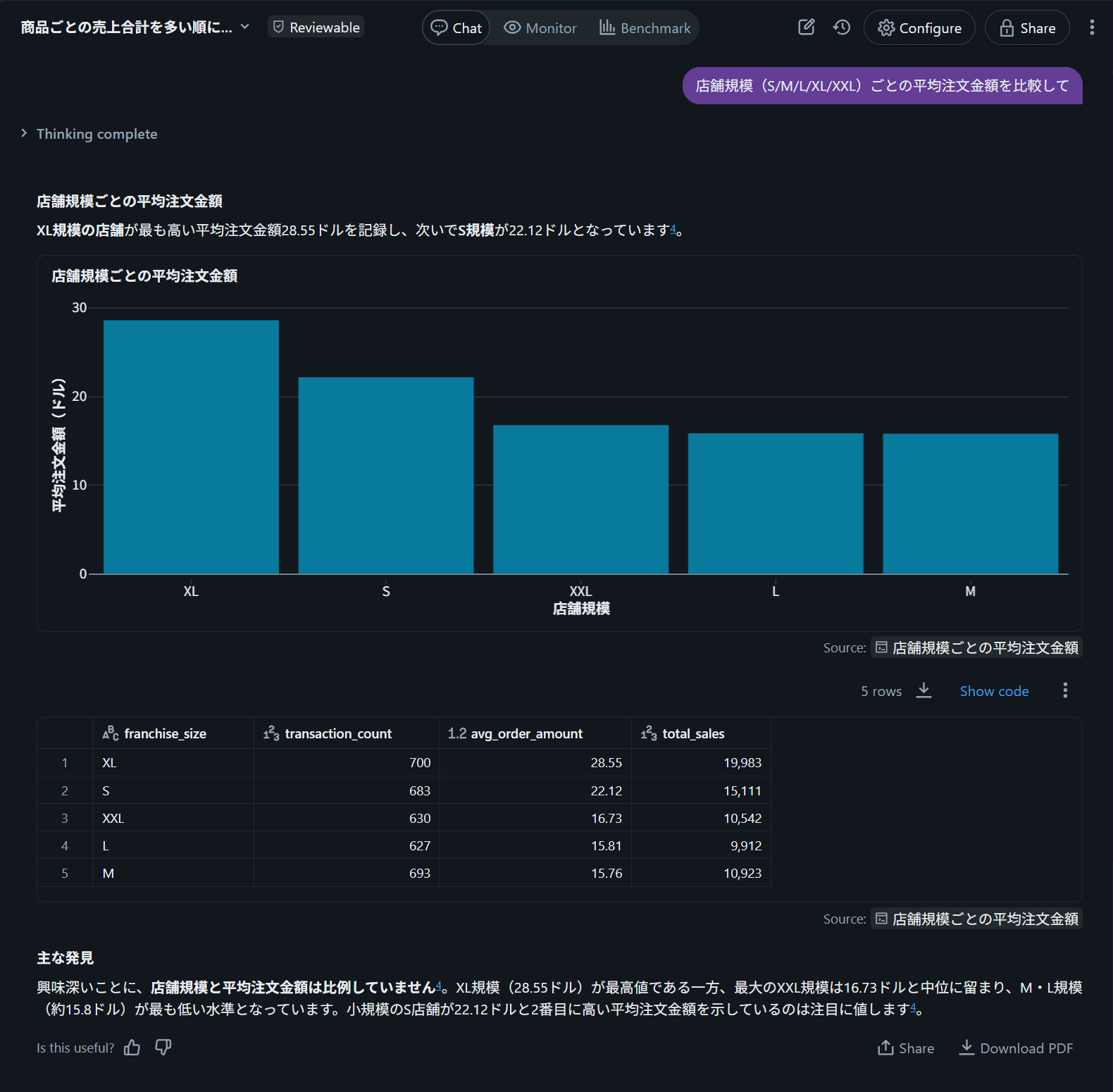Select the Chat tab
This screenshot has width=1113, height=1092.
coord(456,28)
